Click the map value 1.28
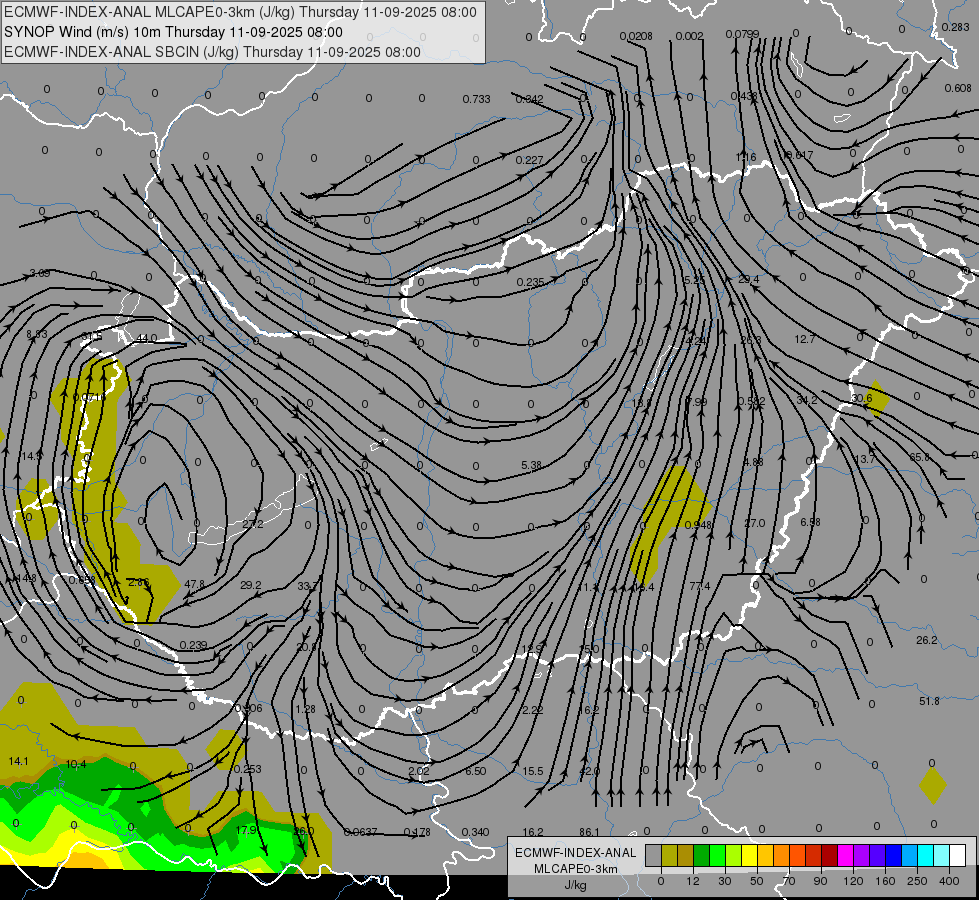The height and width of the screenshot is (900, 979). [305, 709]
